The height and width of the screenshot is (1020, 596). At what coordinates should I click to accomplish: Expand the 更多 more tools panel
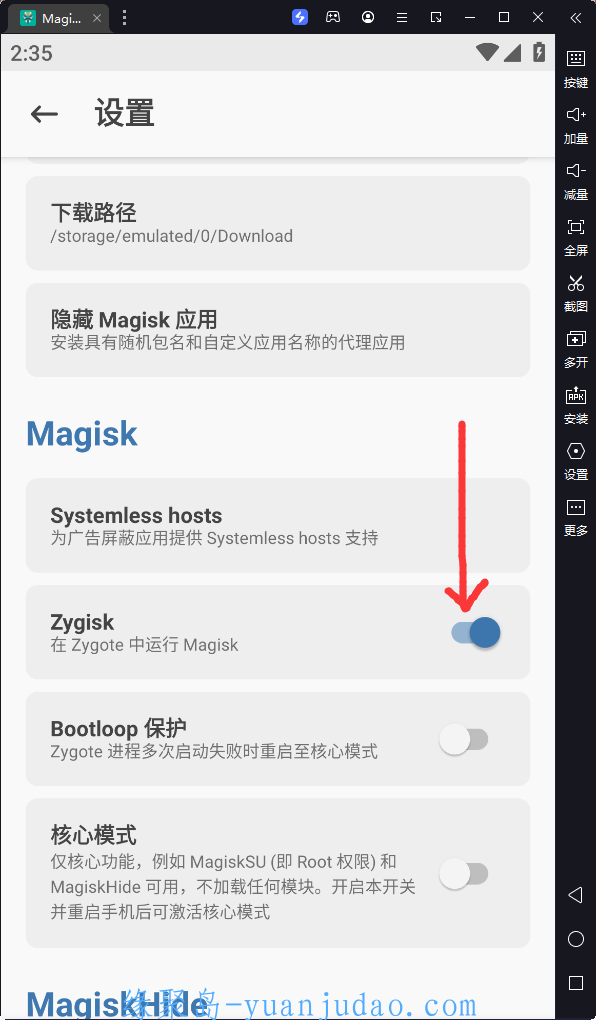click(576, 517)
